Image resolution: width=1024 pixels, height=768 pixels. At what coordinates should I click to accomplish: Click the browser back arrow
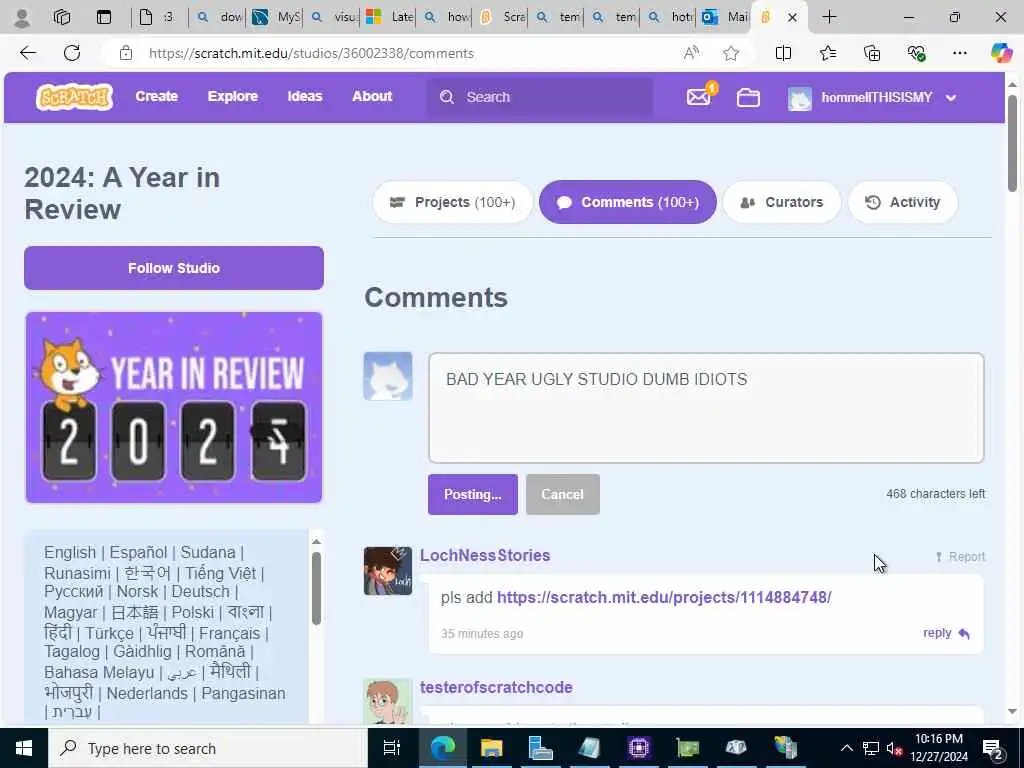pyautogui.click(x=28, y=53)
